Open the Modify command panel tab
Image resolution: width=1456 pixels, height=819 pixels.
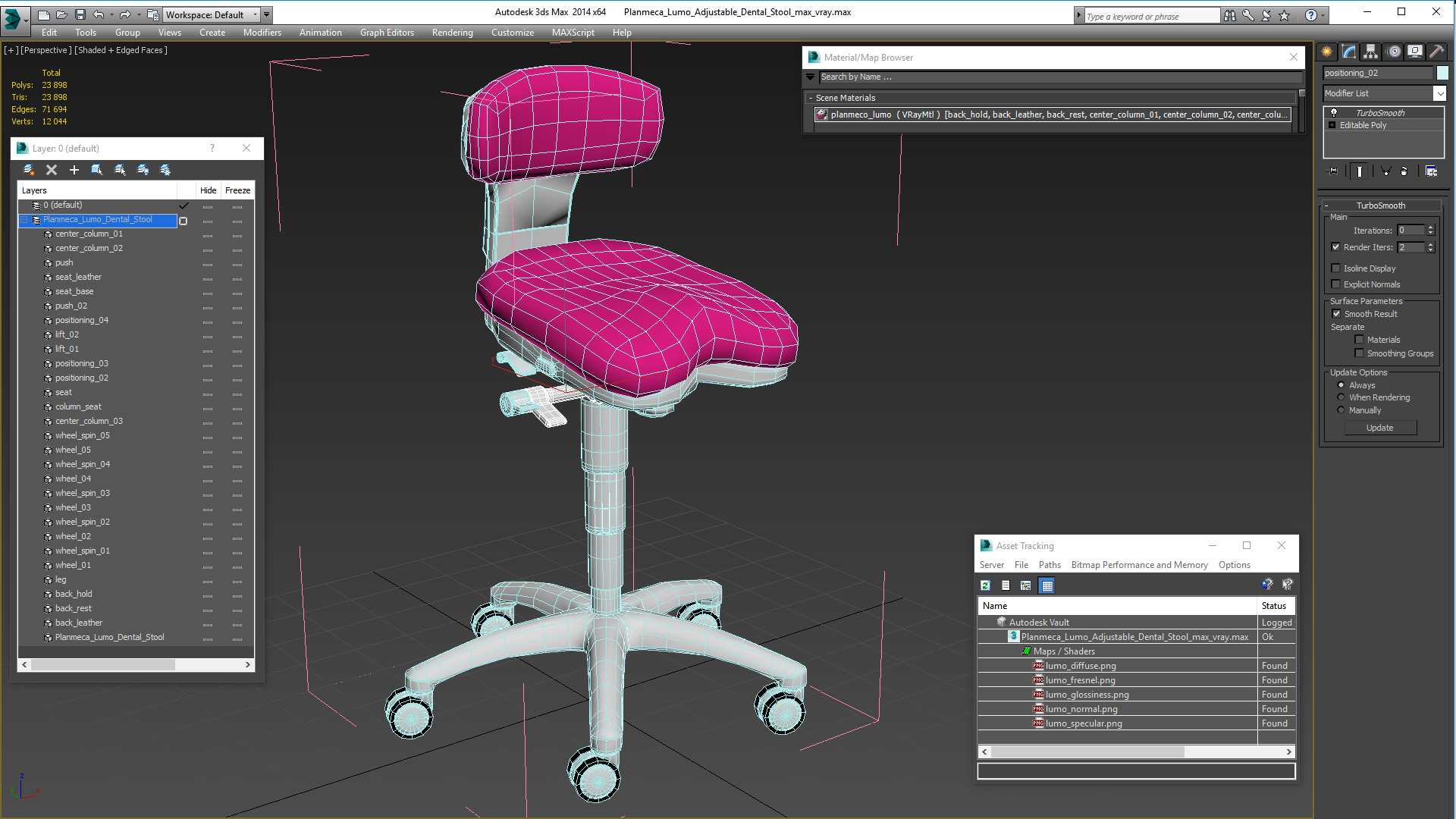pos(1349,52)
